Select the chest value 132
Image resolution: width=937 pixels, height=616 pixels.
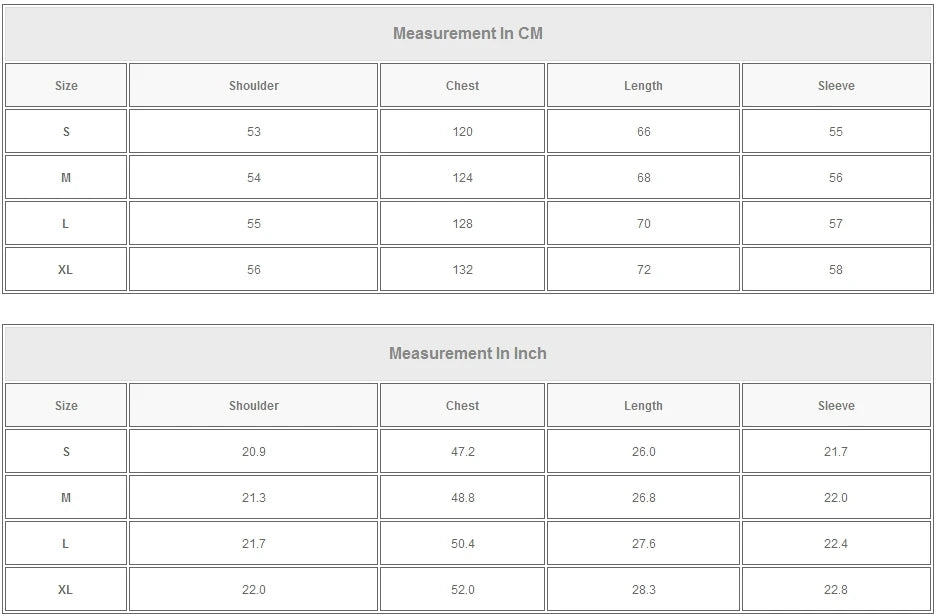point(462,270)
